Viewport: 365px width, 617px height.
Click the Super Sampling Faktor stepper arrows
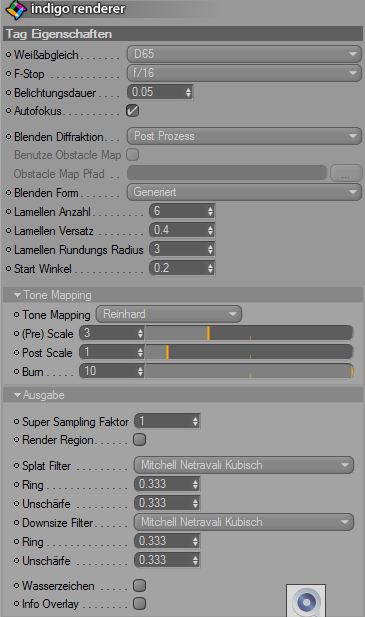pos(195,421)
